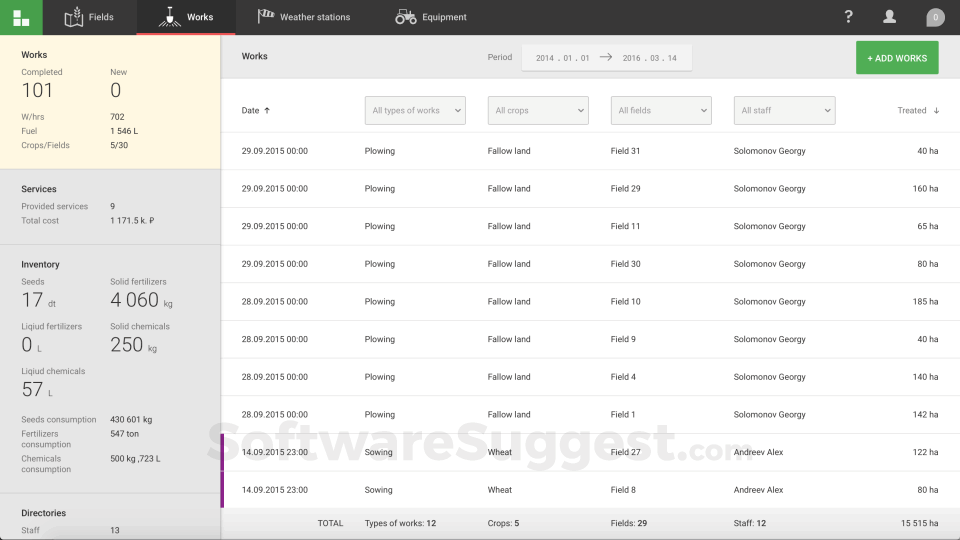Click the Weather stations flag icon

point(265,17)
